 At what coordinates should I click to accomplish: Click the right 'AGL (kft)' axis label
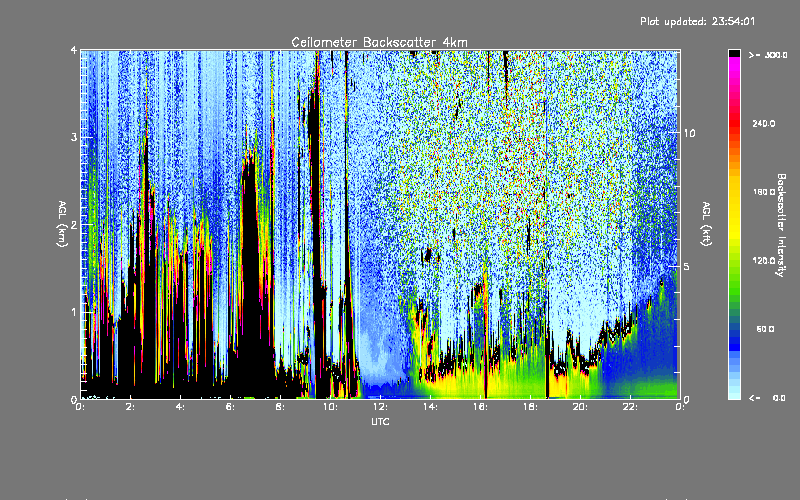706,223
